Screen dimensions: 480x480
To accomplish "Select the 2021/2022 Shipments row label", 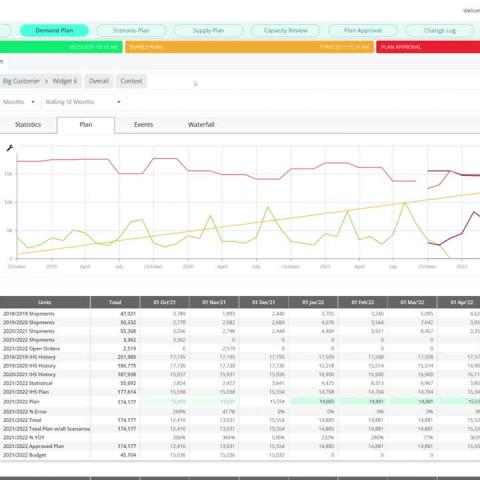I will (29, 340).
